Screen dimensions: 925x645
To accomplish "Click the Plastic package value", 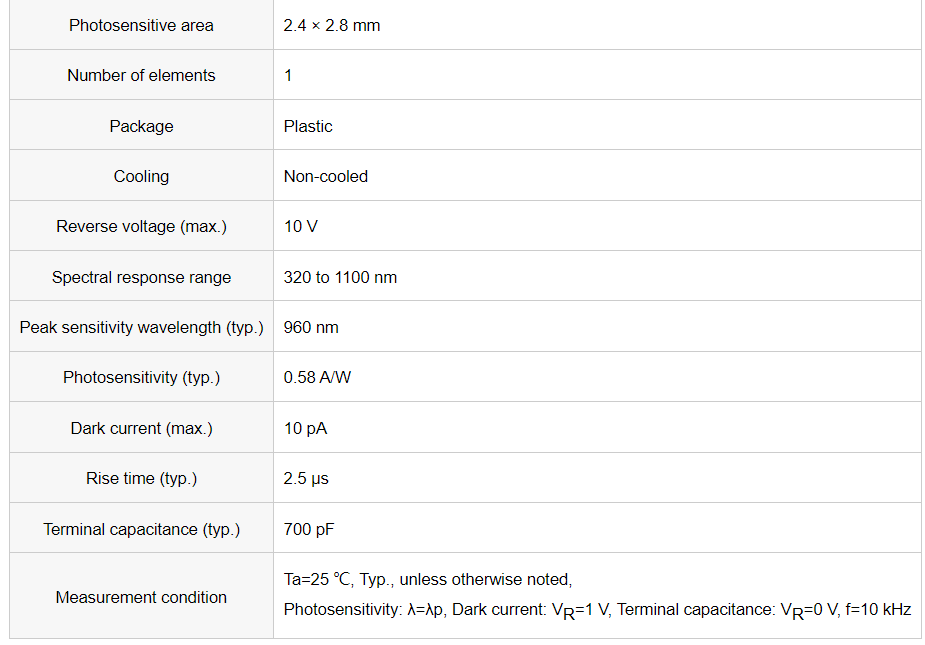I will point(308,126).
